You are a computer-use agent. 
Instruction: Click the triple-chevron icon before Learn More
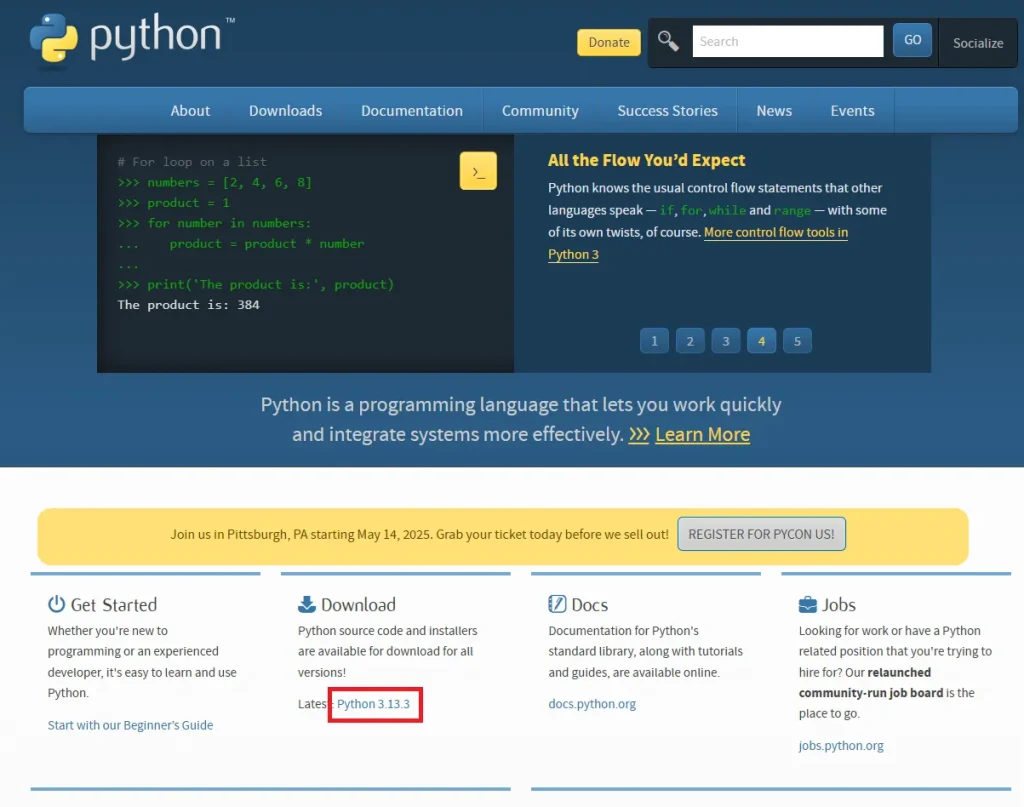click(639, 435)
